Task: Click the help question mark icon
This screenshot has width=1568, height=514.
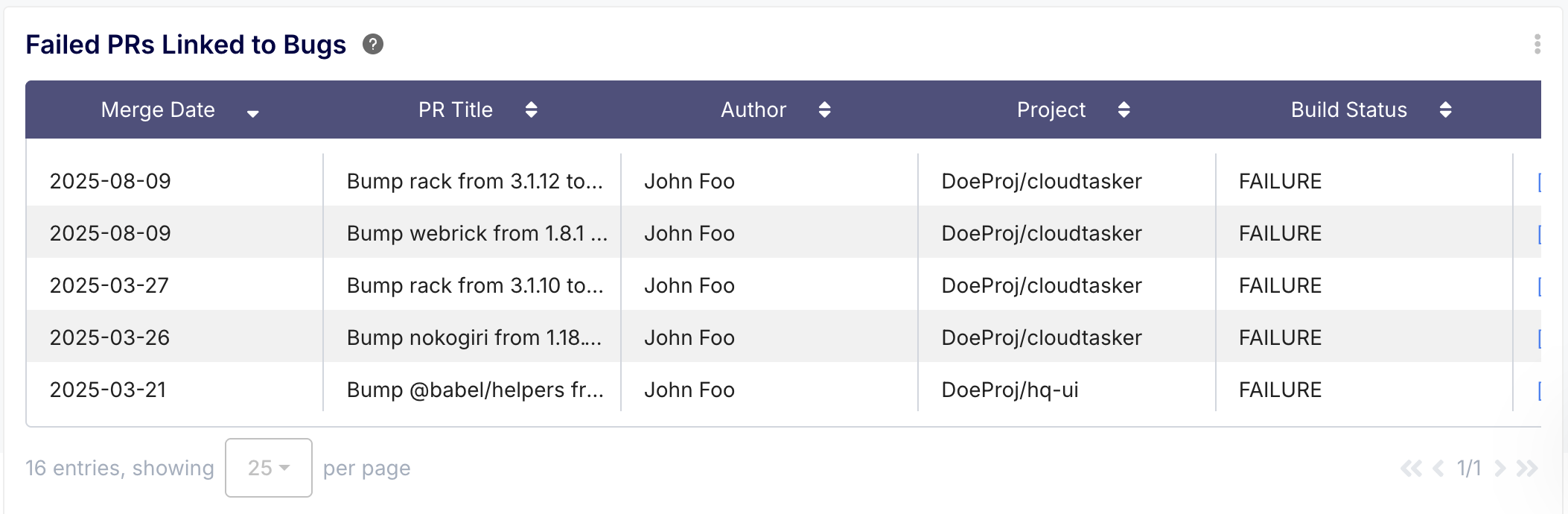Action: (x=373, y=45)
